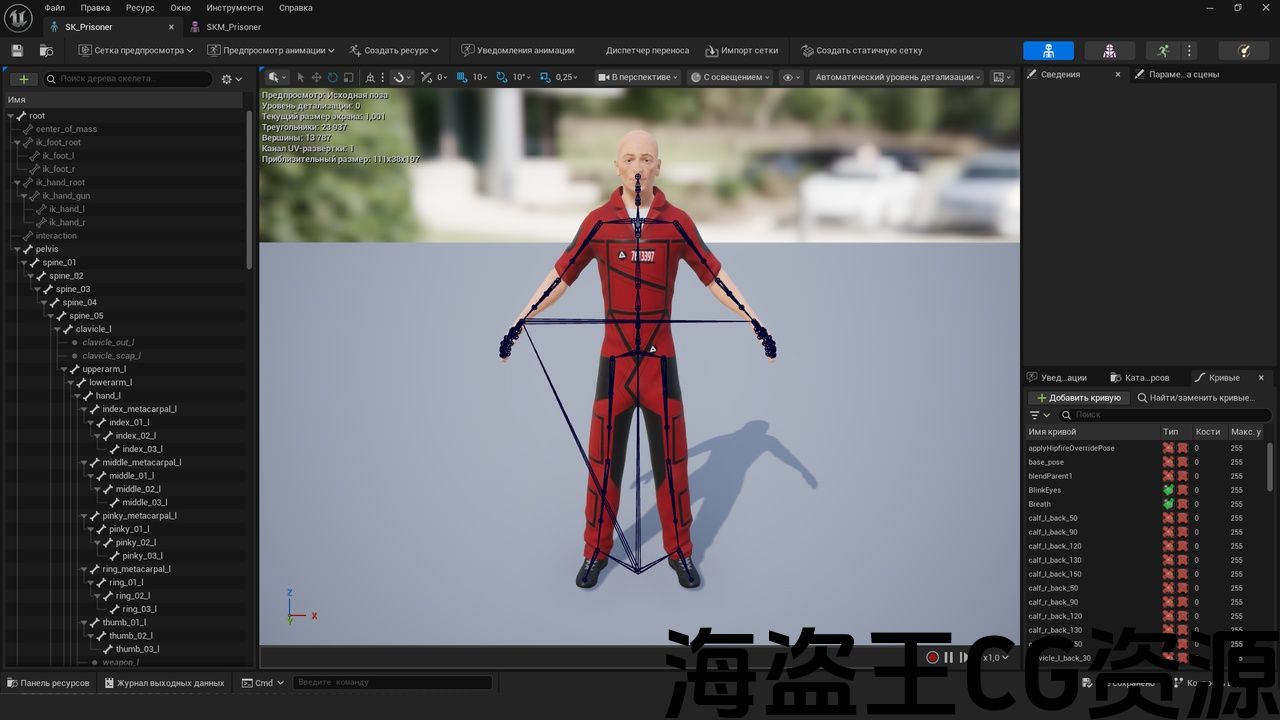
Task: Click the Save asset icon
Action: click(x=17, y=50)
